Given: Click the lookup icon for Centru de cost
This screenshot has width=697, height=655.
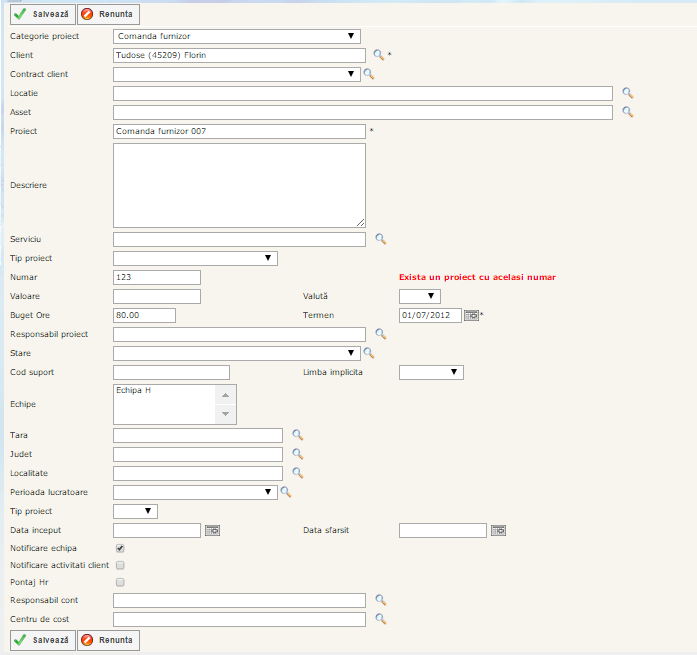Looking at the screenshot, I should coord(380,619).
